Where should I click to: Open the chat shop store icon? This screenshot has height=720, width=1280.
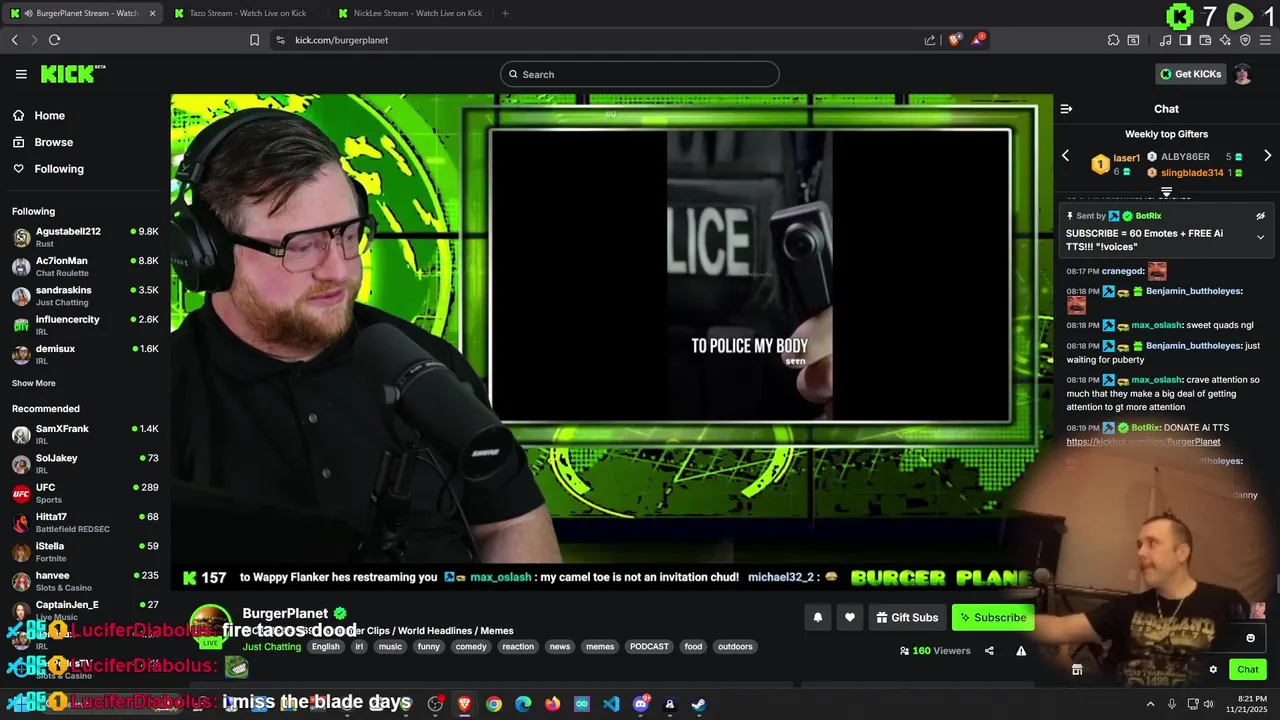click(x=1077, y=670)
